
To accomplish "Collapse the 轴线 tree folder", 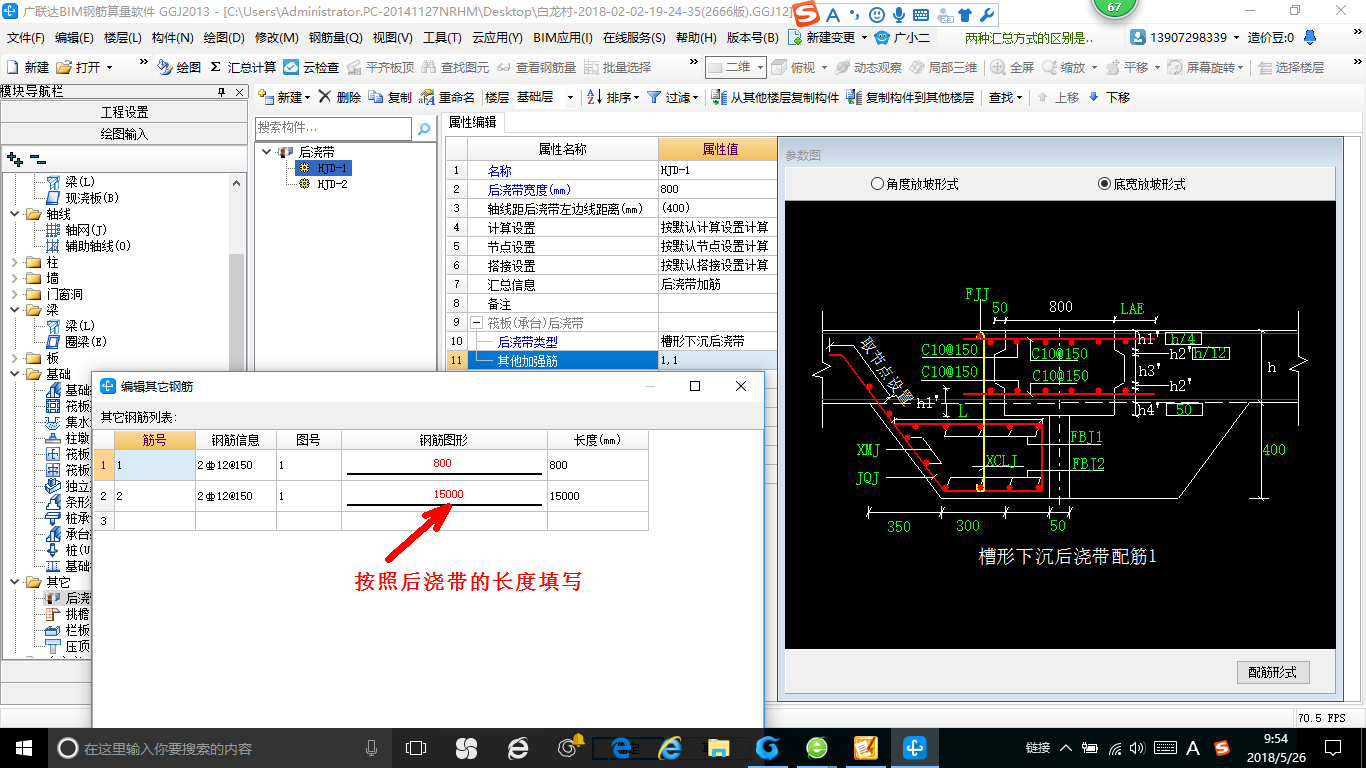I will (x=15, y=214).
